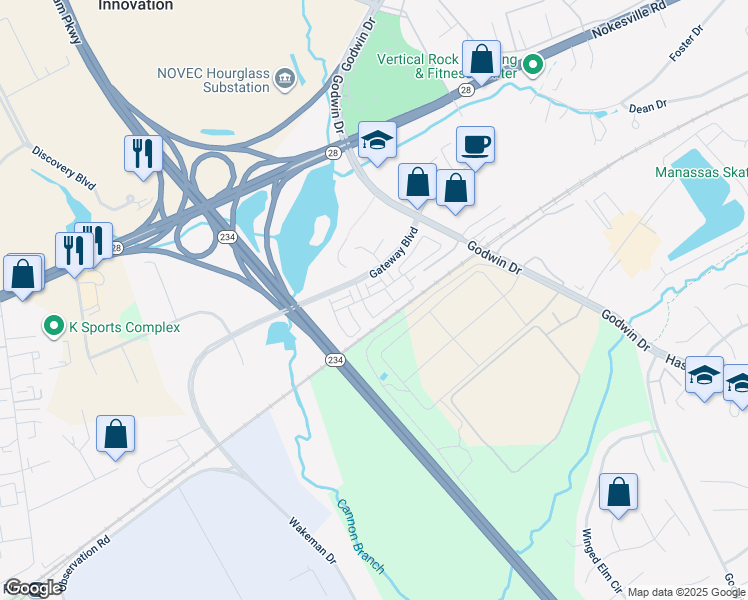Click the Cannon Branch stream label
This screenshot has height=600, width=748.
[360, 536]
